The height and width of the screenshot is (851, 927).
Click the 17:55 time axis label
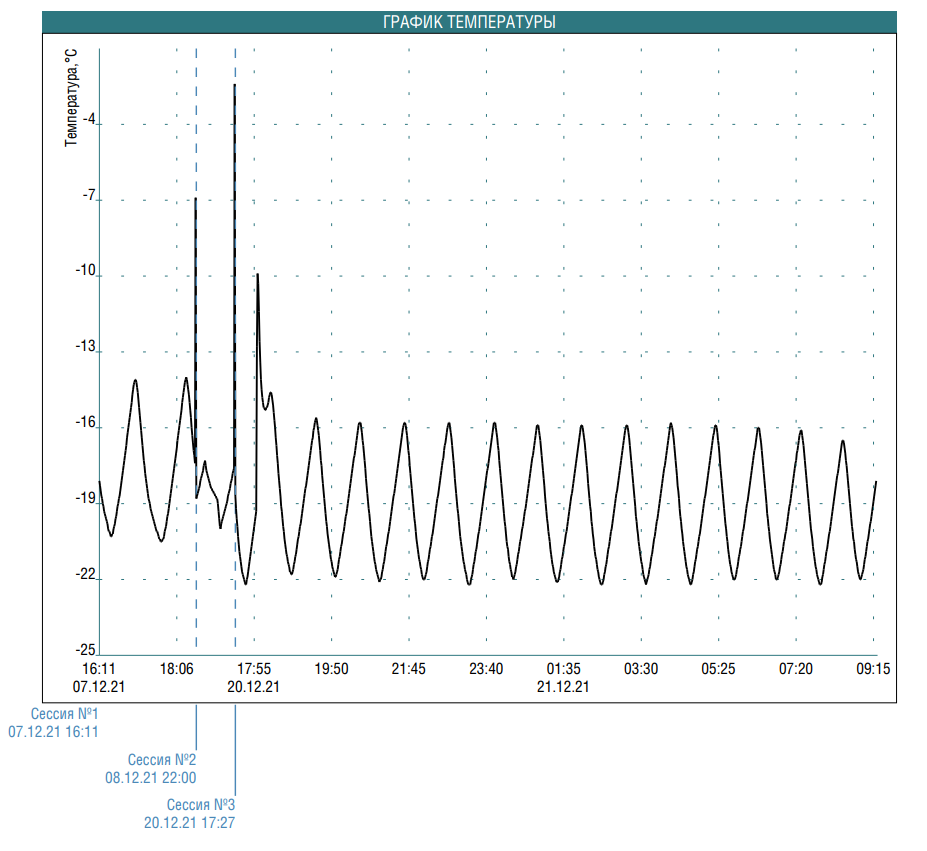pyautogui.click(x=253, y=669)
